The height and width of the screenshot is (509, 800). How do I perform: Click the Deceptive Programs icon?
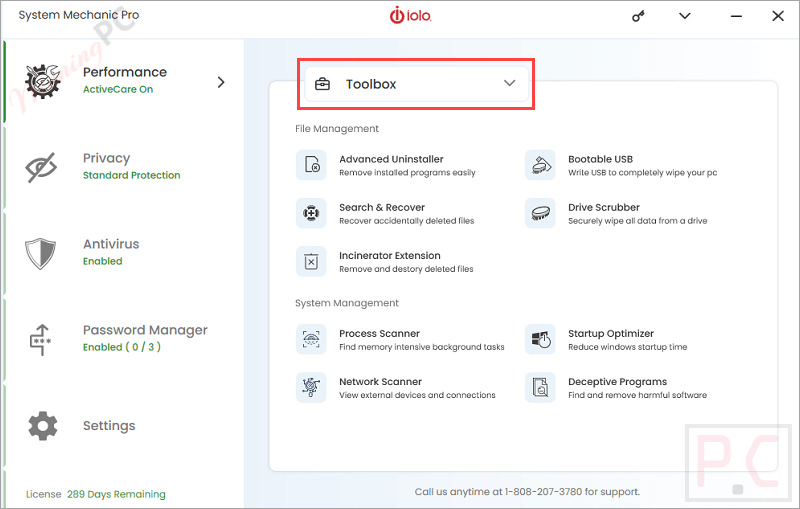540,387
